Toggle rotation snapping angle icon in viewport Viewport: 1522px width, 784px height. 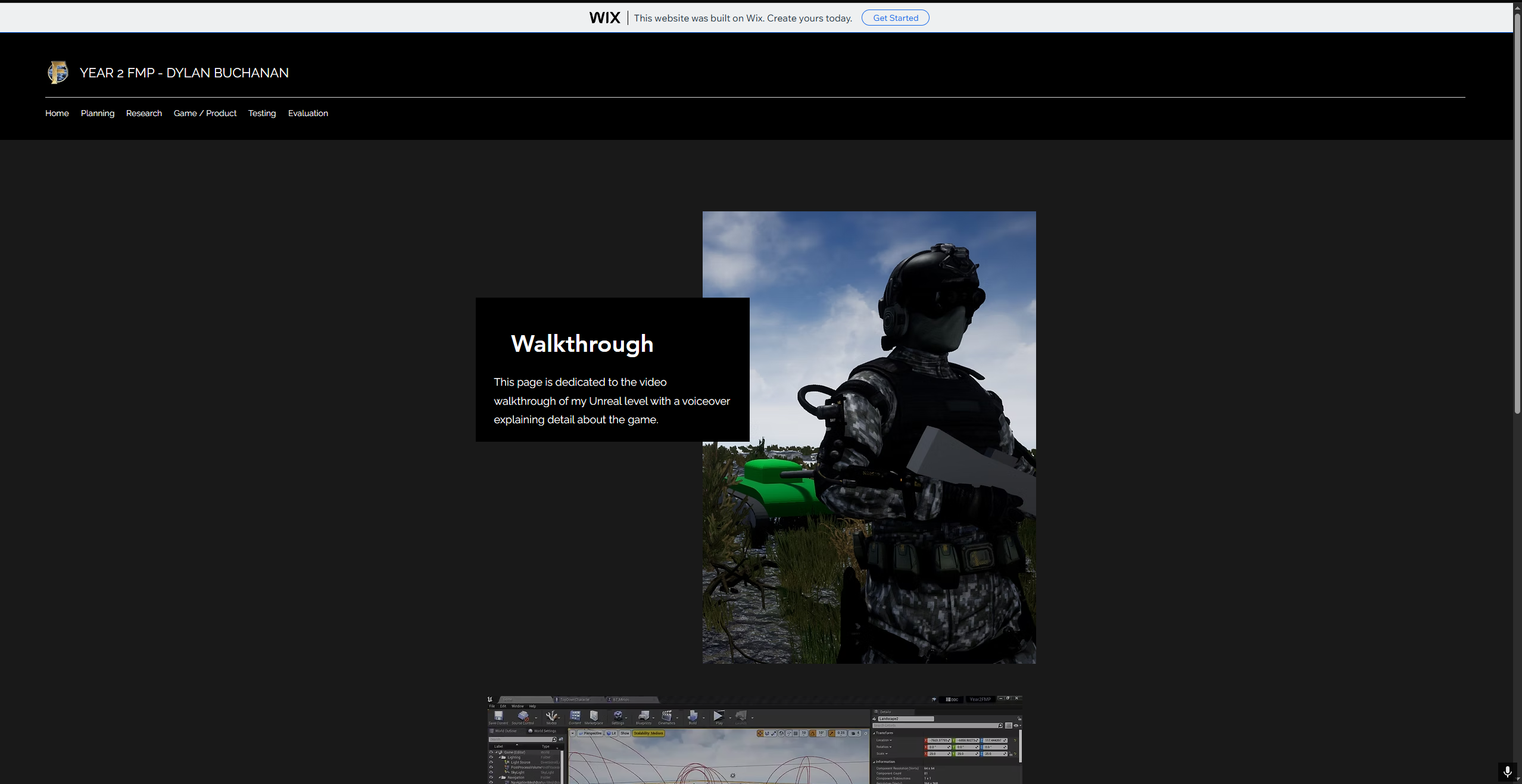point(812,733)
